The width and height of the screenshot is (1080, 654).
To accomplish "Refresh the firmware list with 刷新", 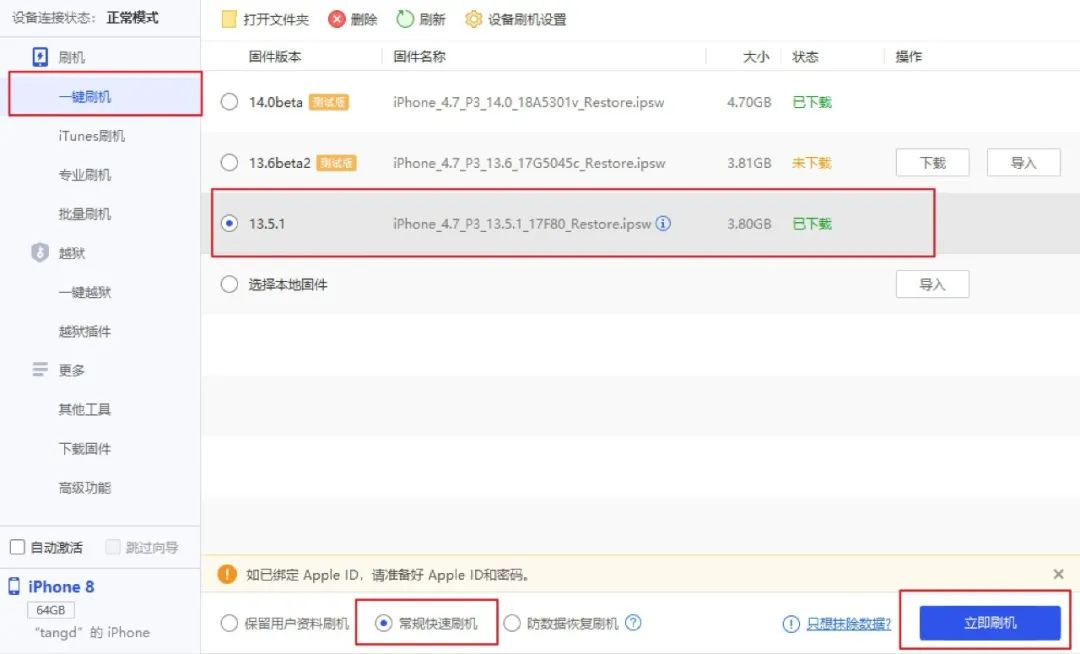I will (419, 18).
